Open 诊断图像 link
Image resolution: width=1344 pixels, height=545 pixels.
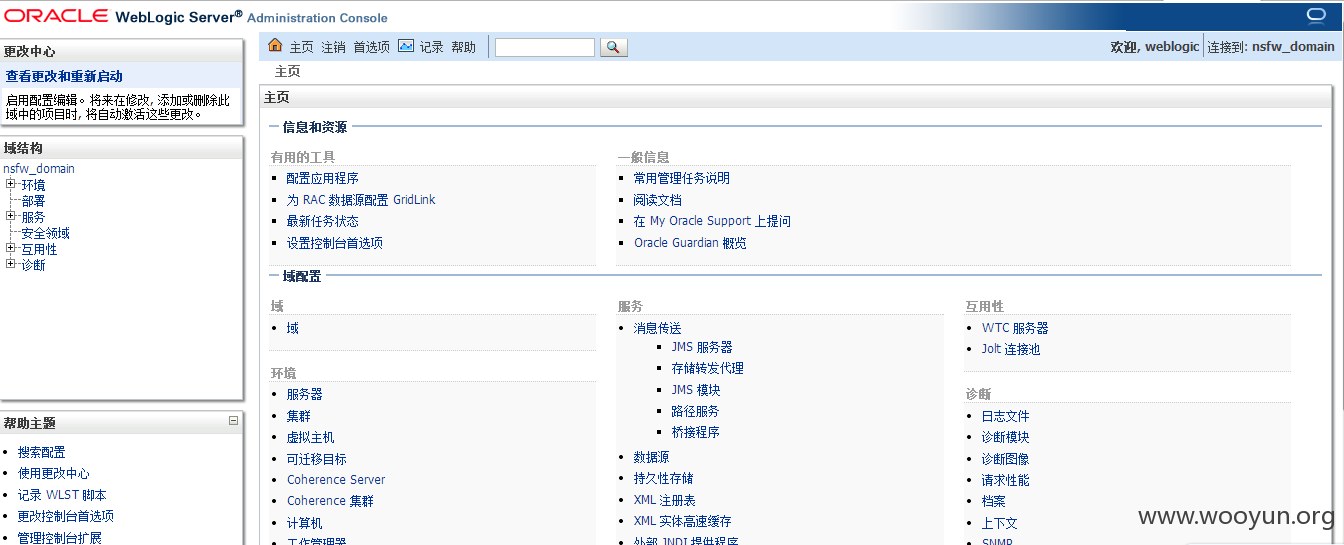click(x=1005, y=459)
